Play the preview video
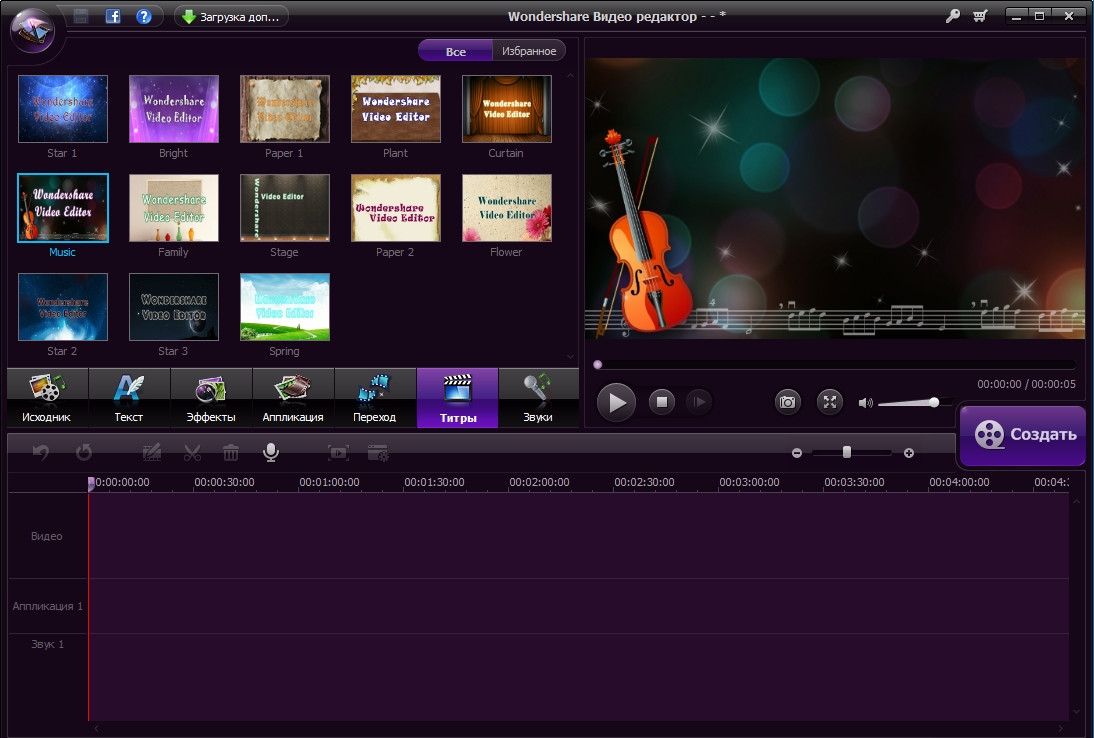Image resolution: width=1094 pixels, height=738 pixels. pyautogui.click(x=617, y=402)
